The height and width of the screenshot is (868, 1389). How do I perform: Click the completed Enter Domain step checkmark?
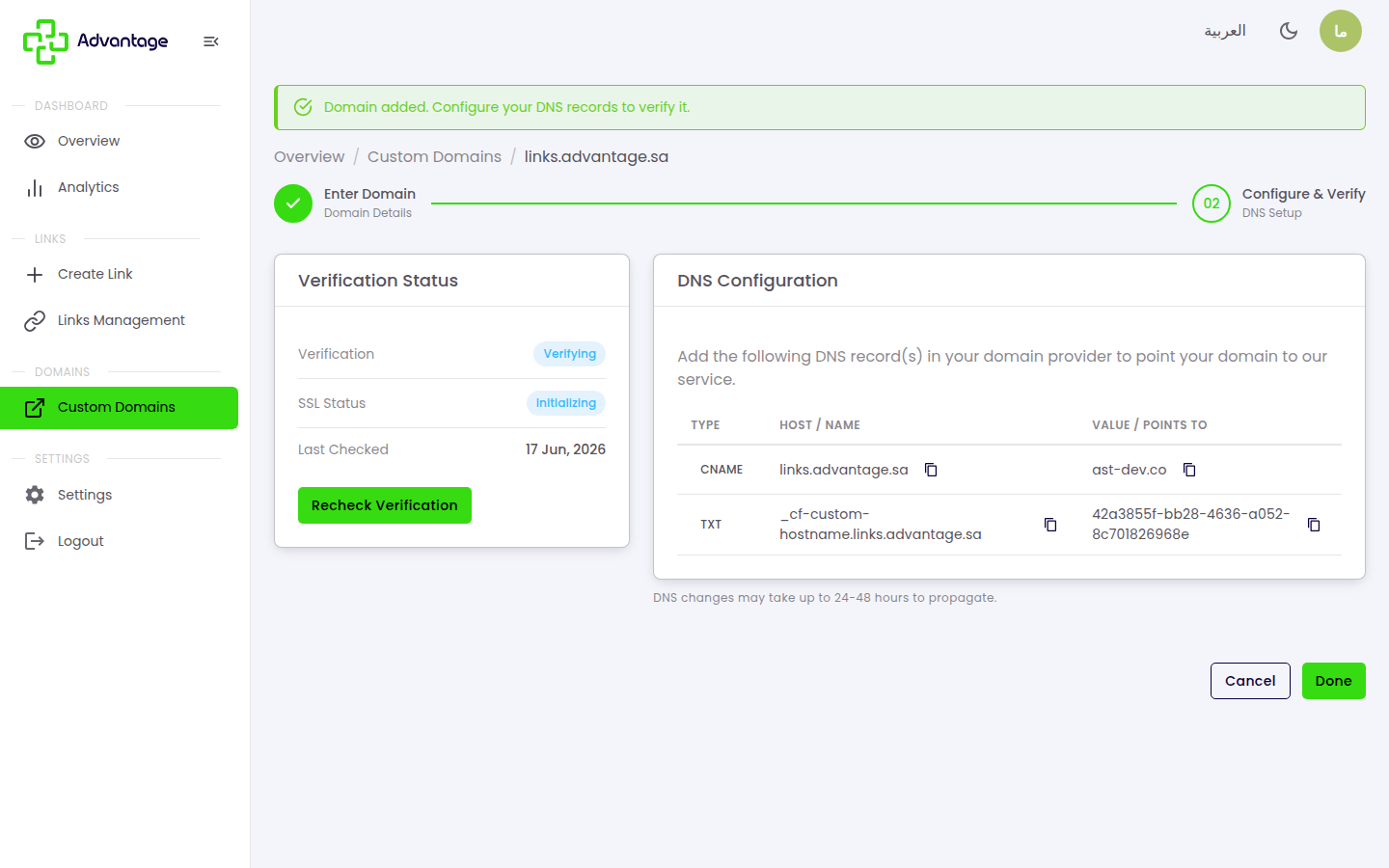click(x=293, y=203)
